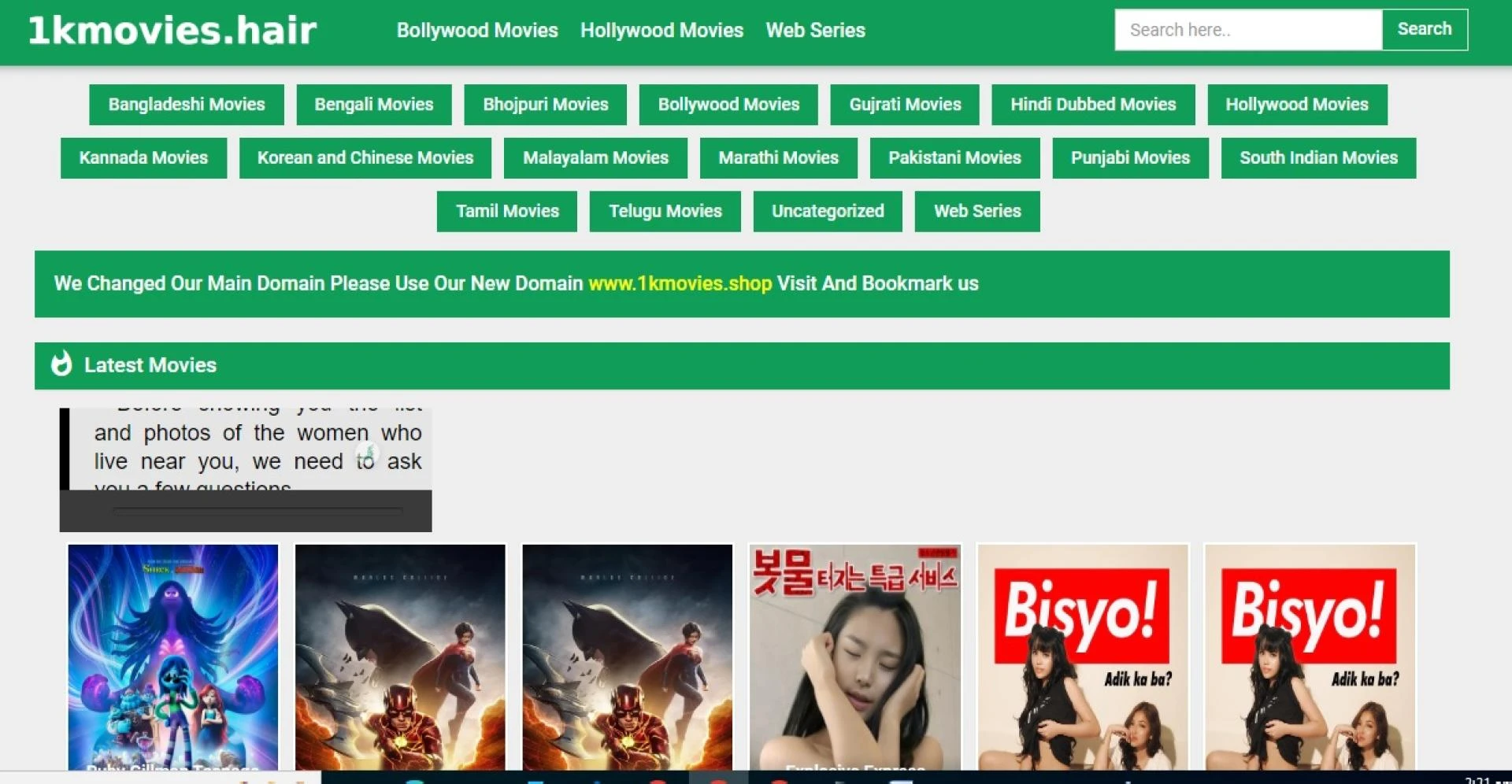The image size is (1512, 784).
Task: Open Hollywood Movies in top navigation
Action: click(661, 30)
